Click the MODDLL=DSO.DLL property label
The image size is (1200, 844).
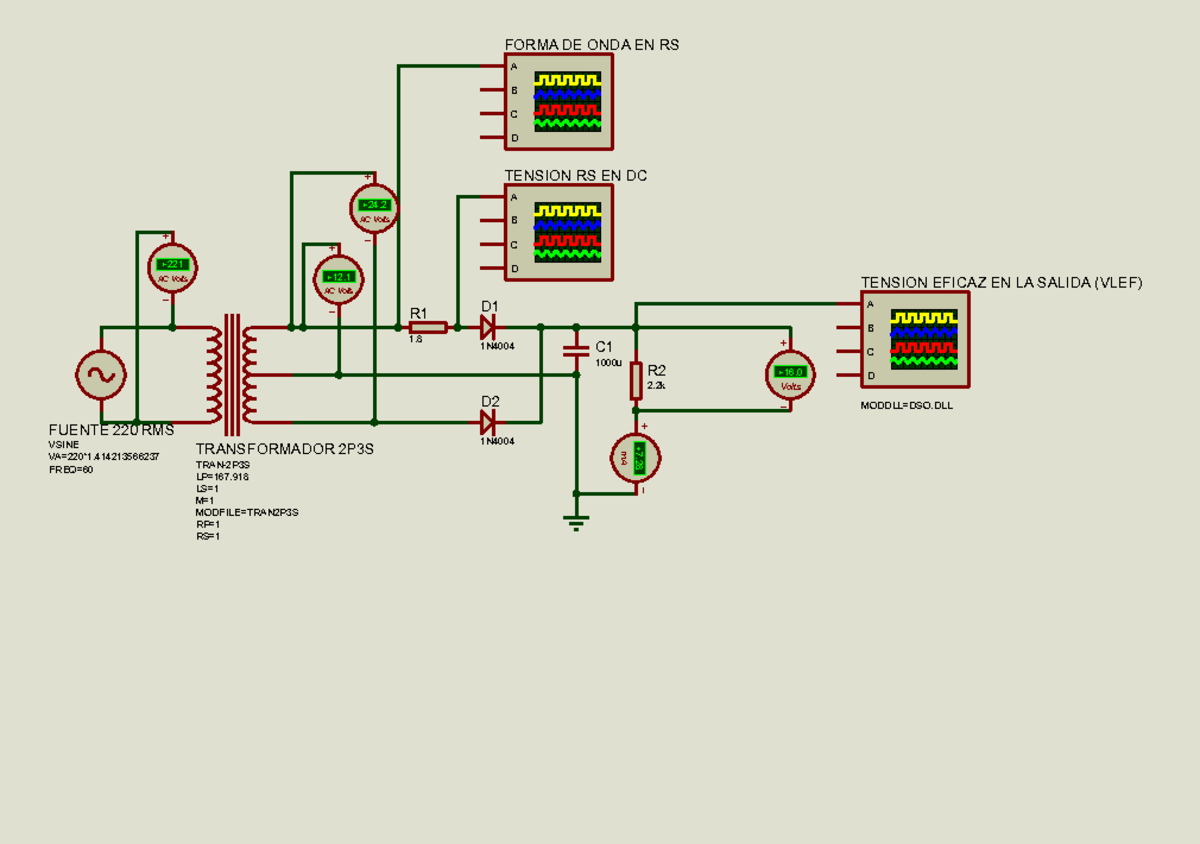908,404
